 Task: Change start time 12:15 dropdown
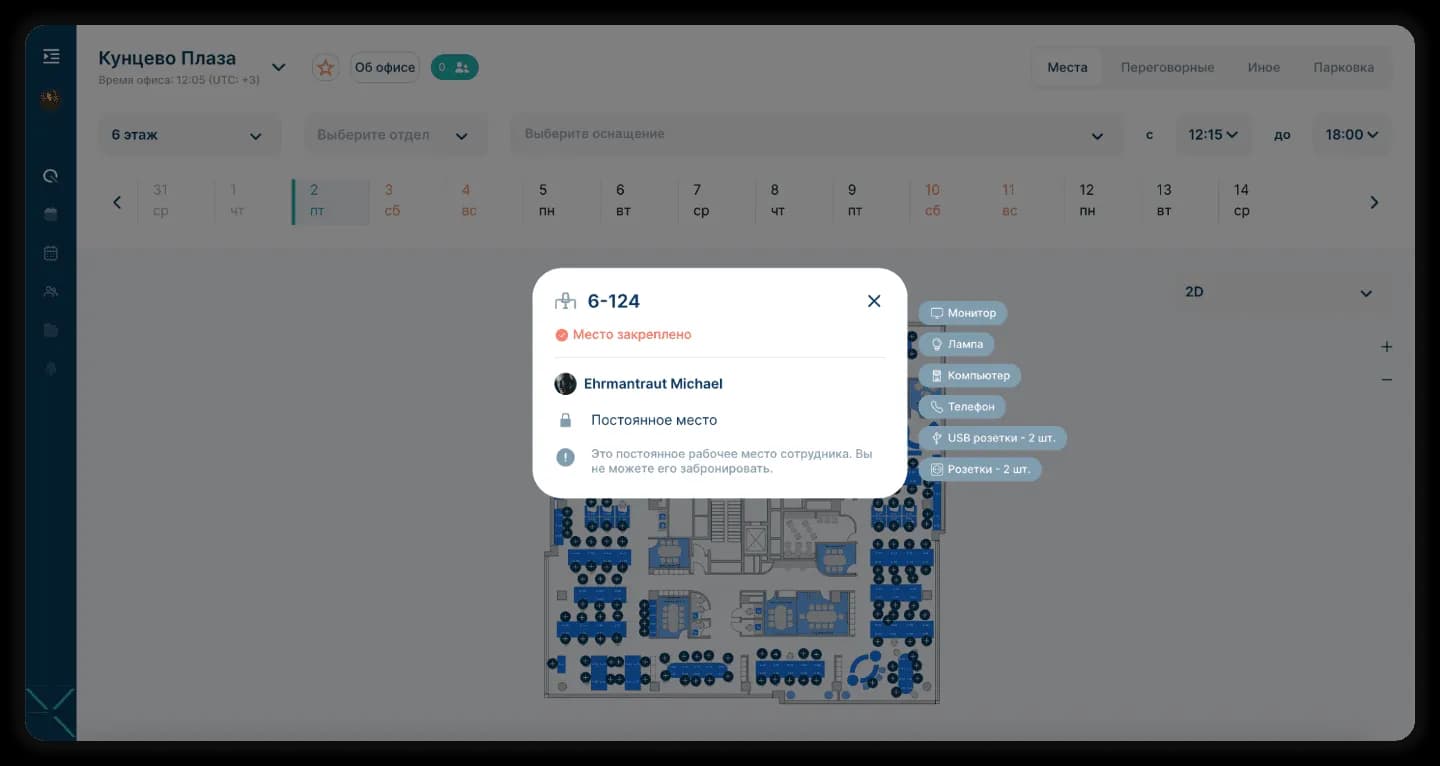click(x=1213, y=135)
